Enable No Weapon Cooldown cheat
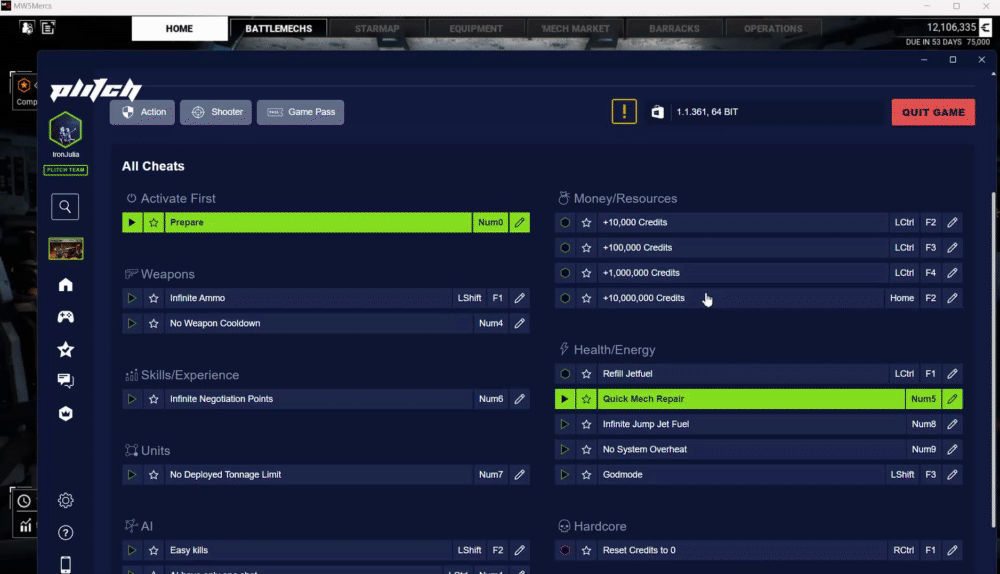This screenshot has height=574, width=1000. point(132,323)
